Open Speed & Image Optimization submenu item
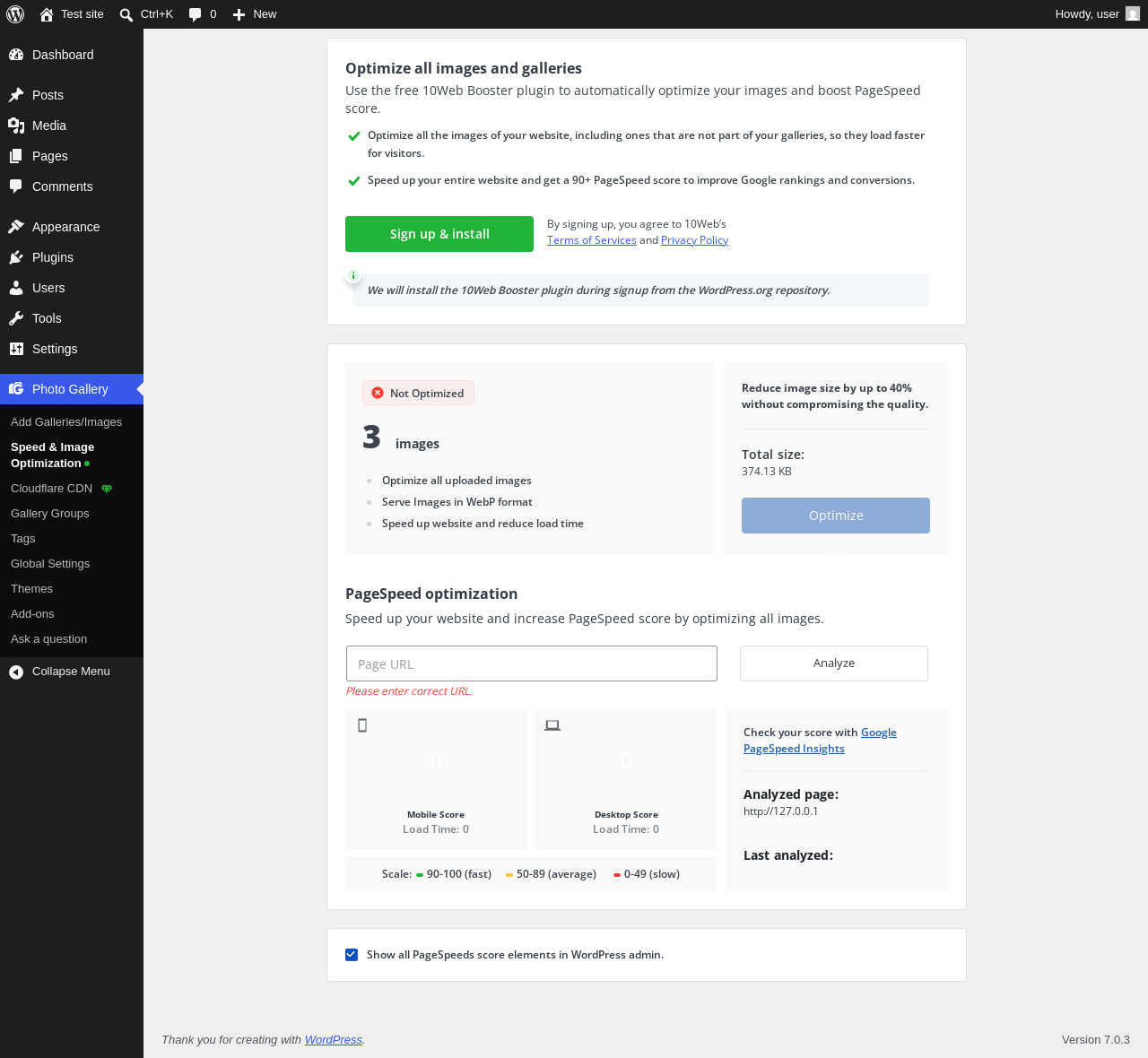 point(52,455)
